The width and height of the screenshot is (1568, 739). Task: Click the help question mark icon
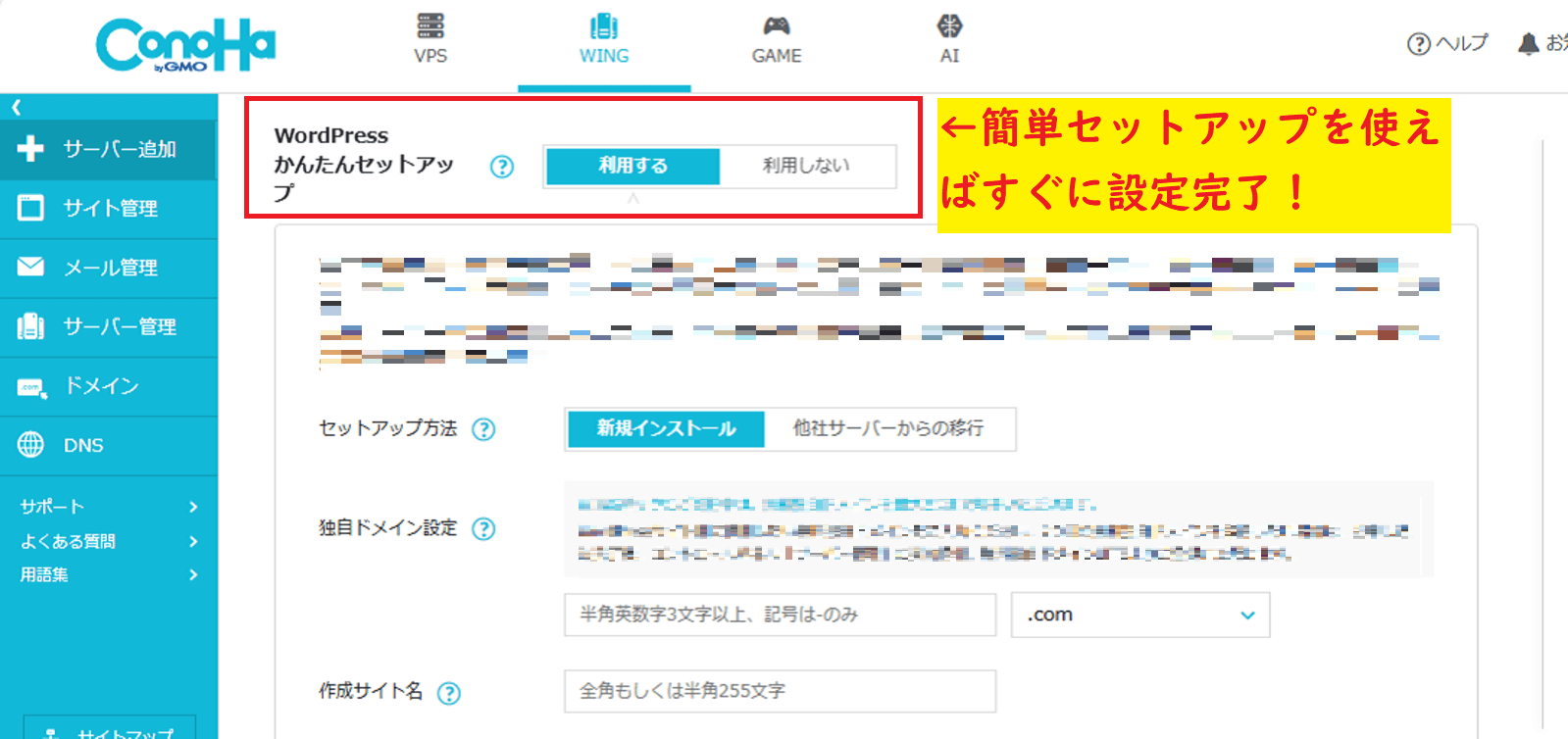[x=1418, y=44]
